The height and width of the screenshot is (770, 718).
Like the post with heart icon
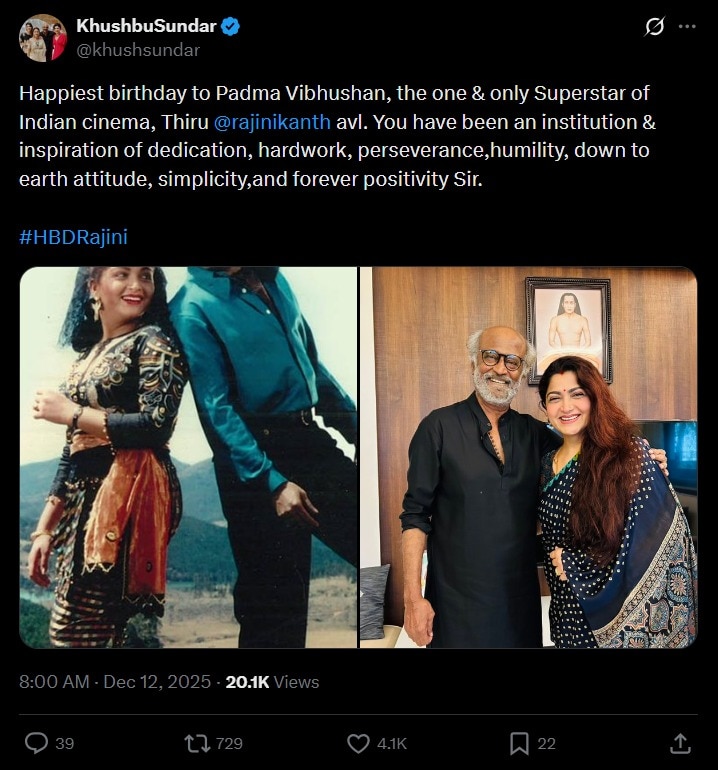pos(358,743)
